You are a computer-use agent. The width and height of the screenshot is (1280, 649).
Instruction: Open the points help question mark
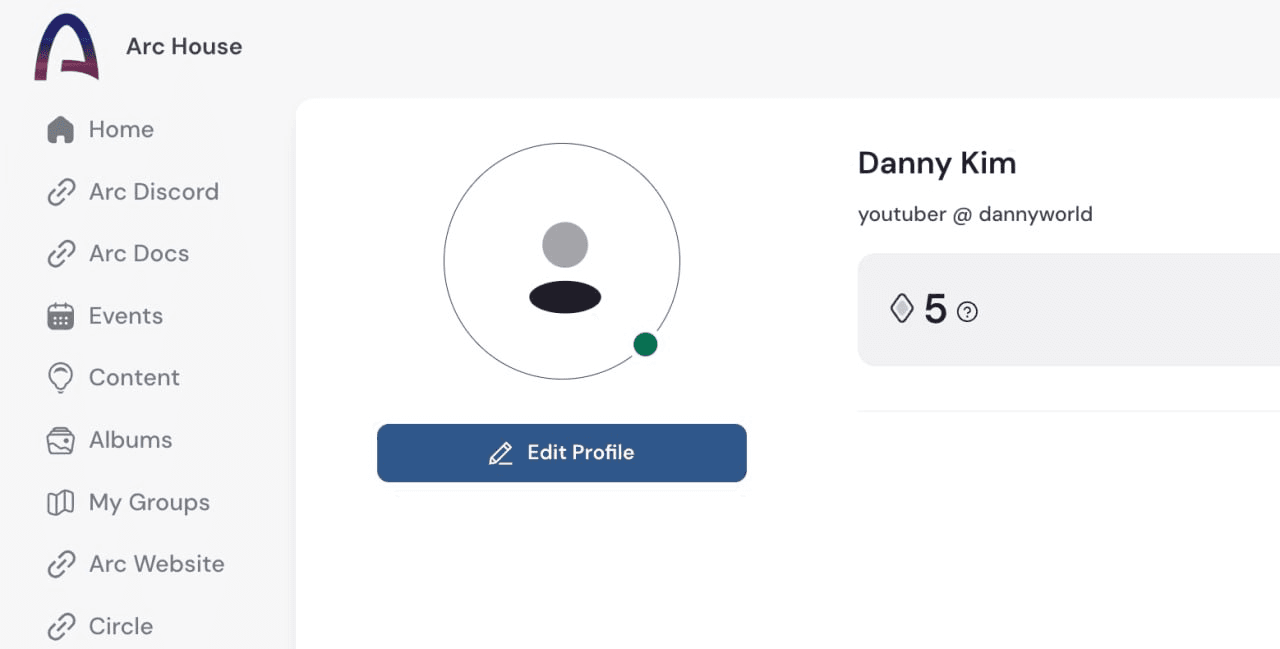pos(966,312)
